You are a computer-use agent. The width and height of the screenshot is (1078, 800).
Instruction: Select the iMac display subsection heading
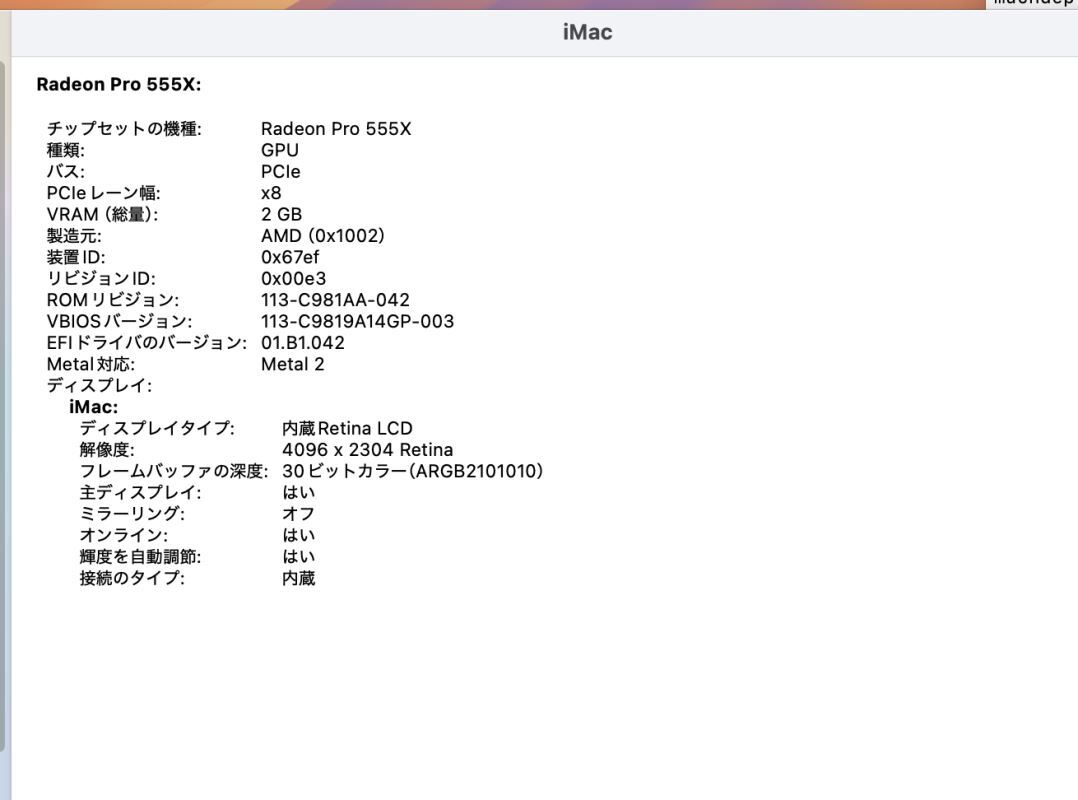click(x=92, y=406)
